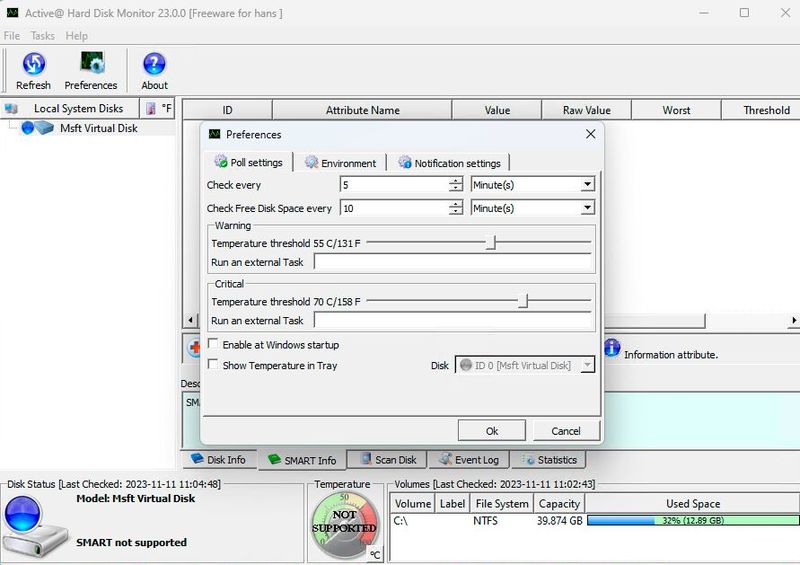Image resolution: width=800 pixels, height=565 pixels.
Task: Click the Used Space column header
Action: [693, 503]
